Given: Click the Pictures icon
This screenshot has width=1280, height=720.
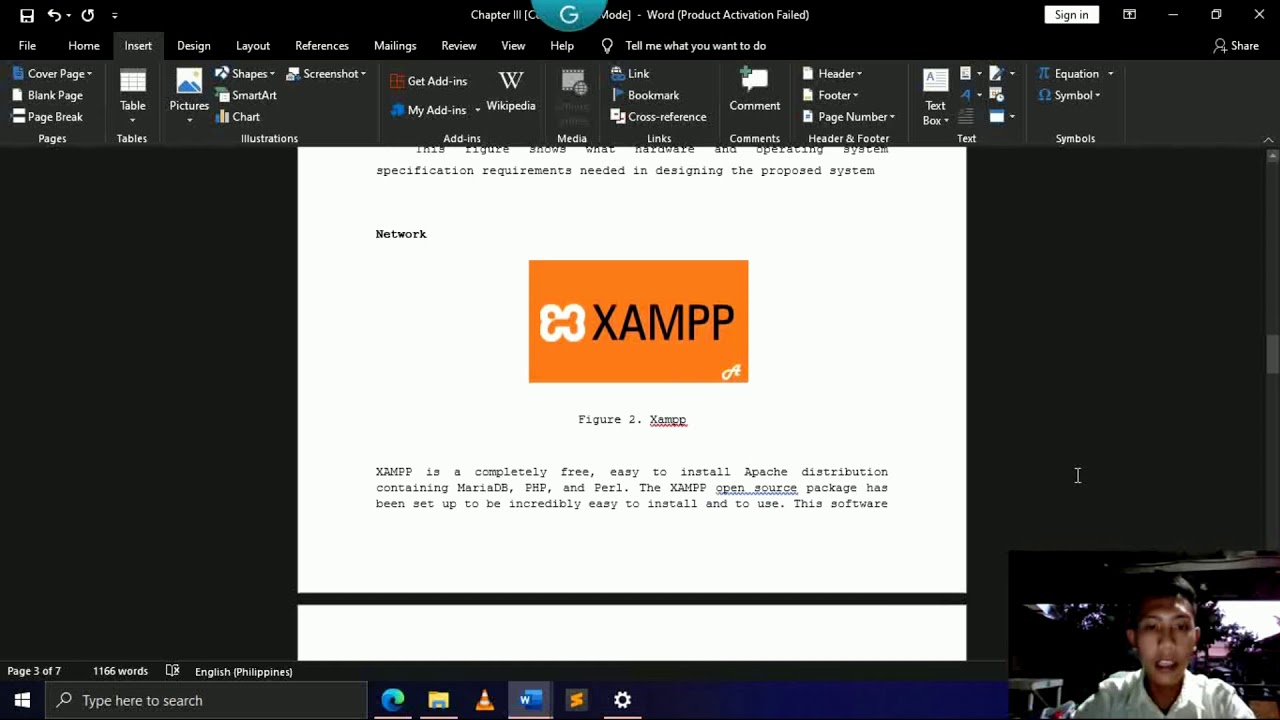Looking at the screenshot, I should tap(189, 84).
